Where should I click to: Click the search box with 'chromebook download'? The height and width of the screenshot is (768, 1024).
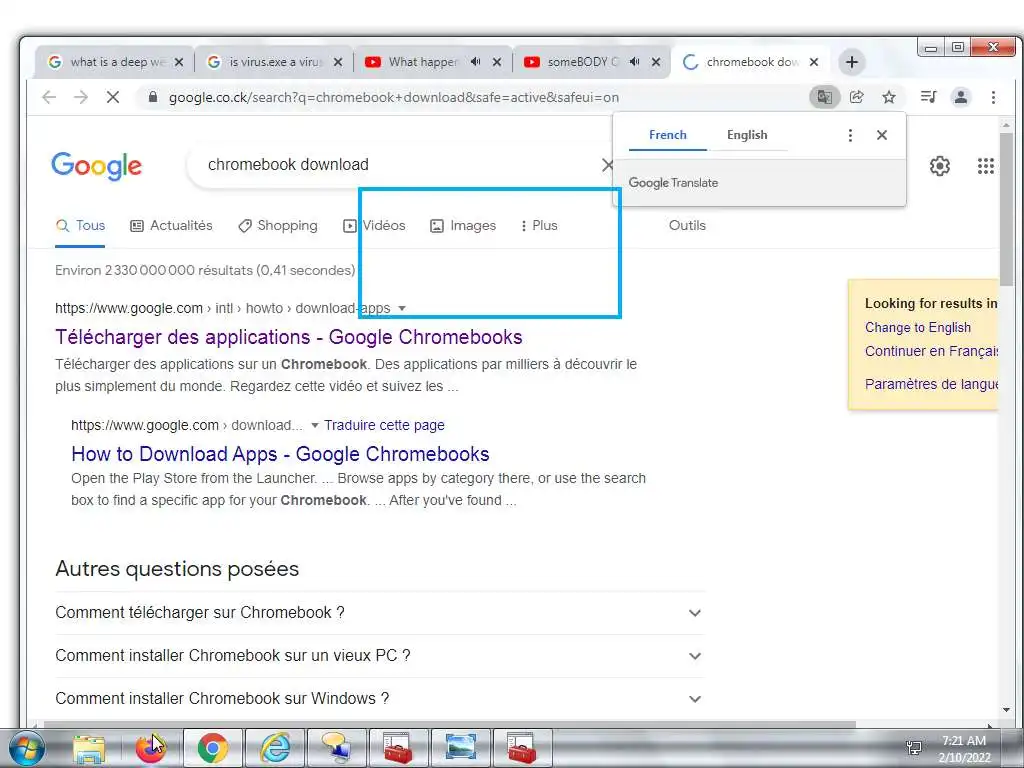coord(398,165)
